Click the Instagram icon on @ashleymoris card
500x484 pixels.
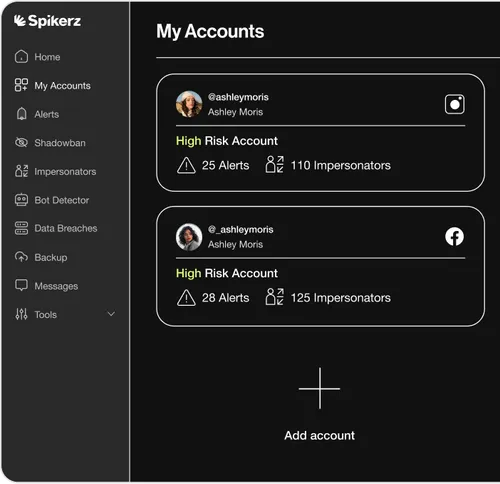[455, 104]
